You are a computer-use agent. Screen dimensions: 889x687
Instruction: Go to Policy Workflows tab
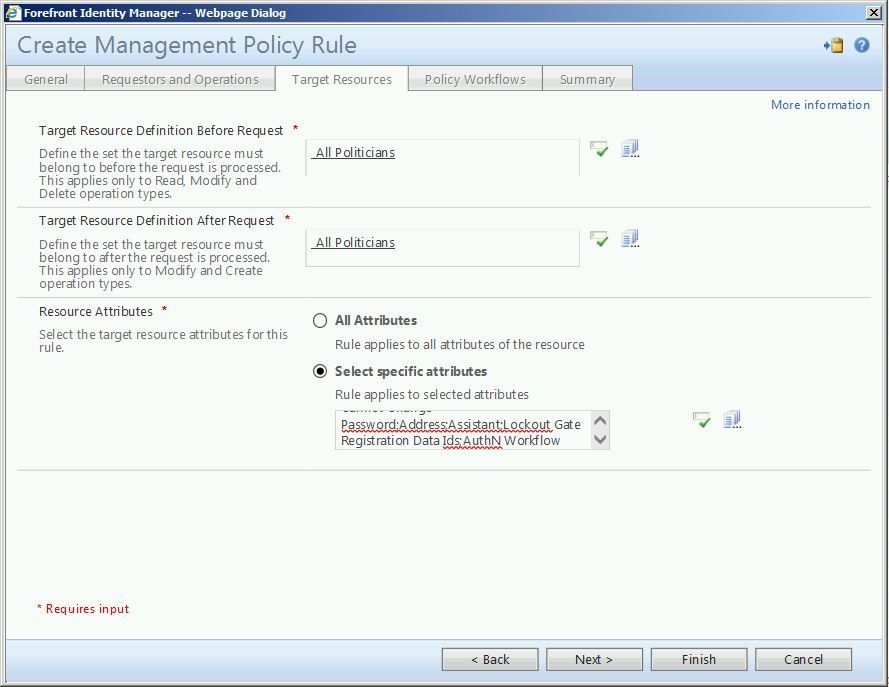coord(475,79)
